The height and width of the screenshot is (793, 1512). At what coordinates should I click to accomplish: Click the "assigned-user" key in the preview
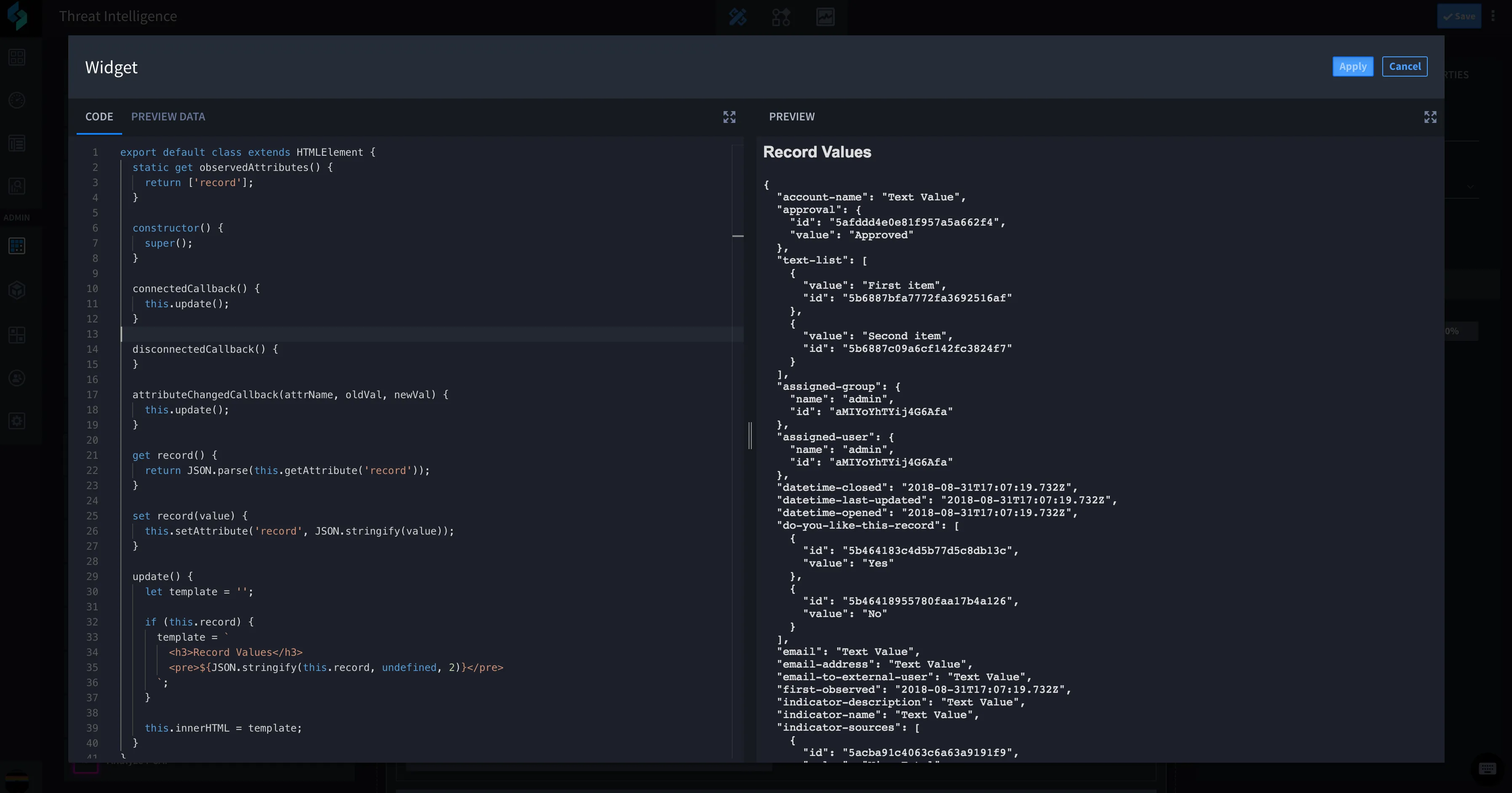point(828,437)
